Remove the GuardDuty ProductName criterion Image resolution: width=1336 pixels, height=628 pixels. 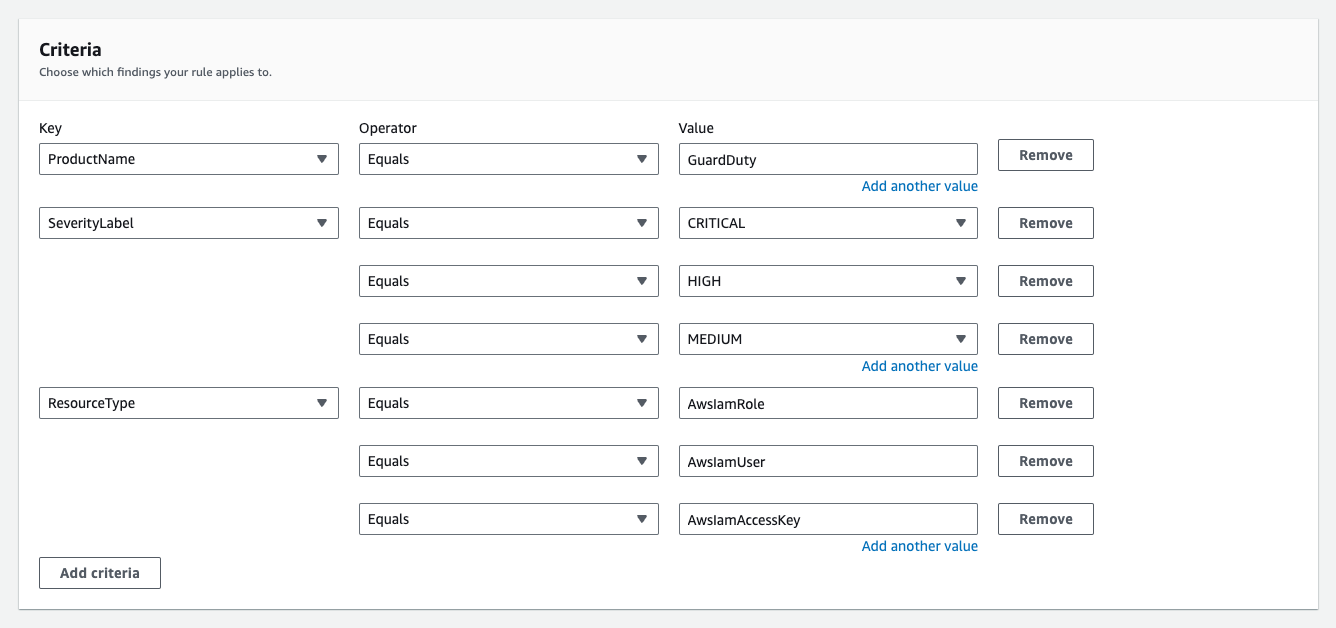coord(1045,154)
